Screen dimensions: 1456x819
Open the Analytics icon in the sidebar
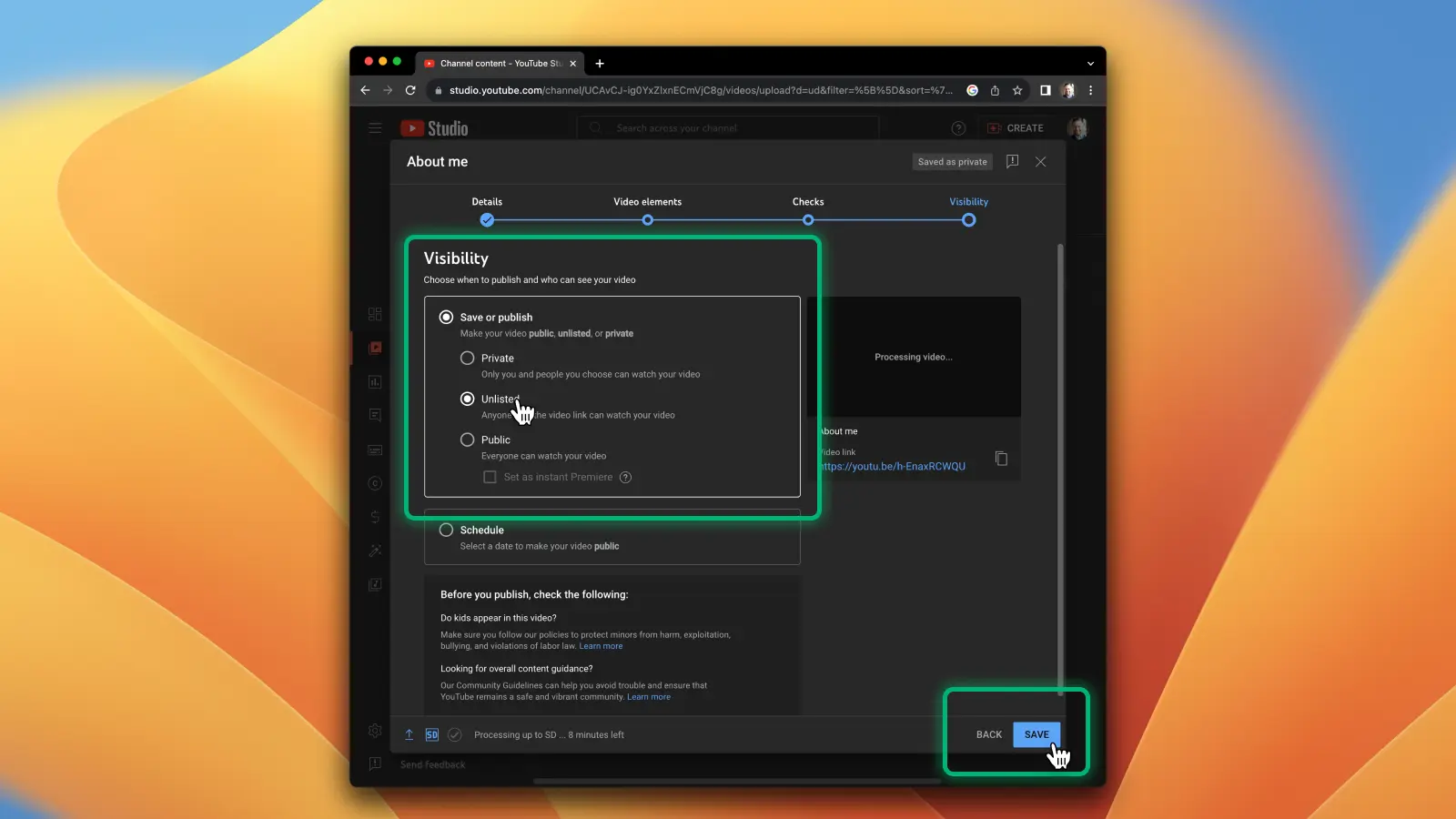[x=375, y=382]
